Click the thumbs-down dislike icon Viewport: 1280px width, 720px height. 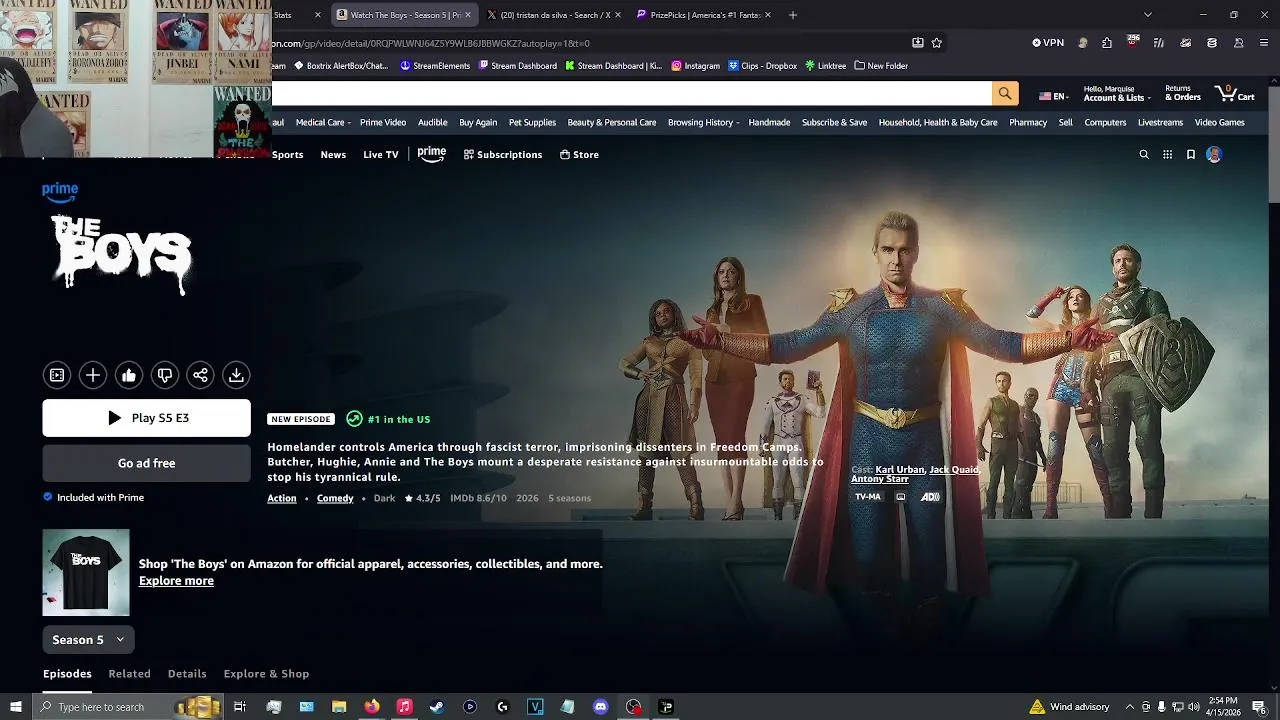point(165,375)
